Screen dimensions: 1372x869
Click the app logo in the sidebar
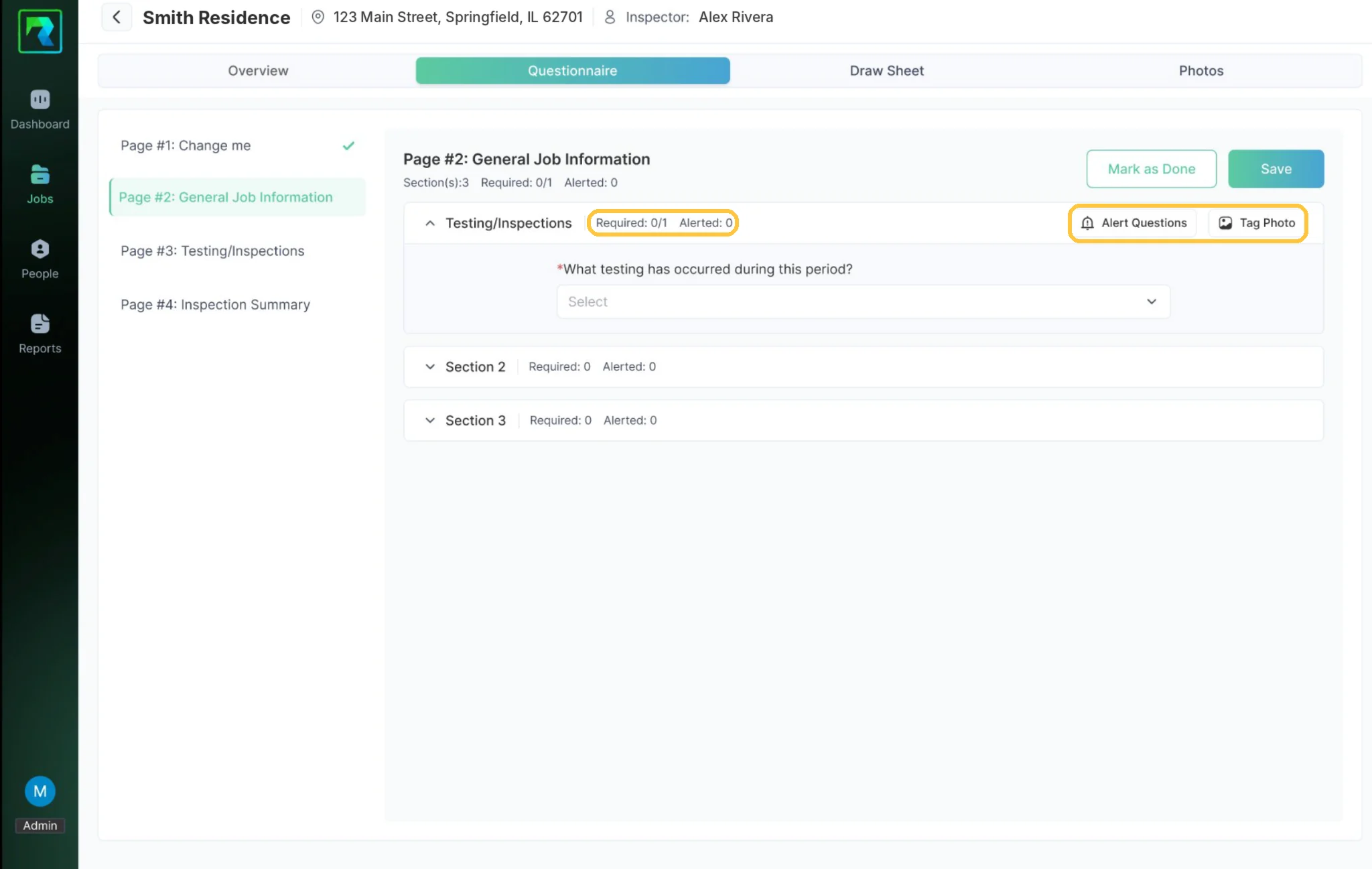40,31
